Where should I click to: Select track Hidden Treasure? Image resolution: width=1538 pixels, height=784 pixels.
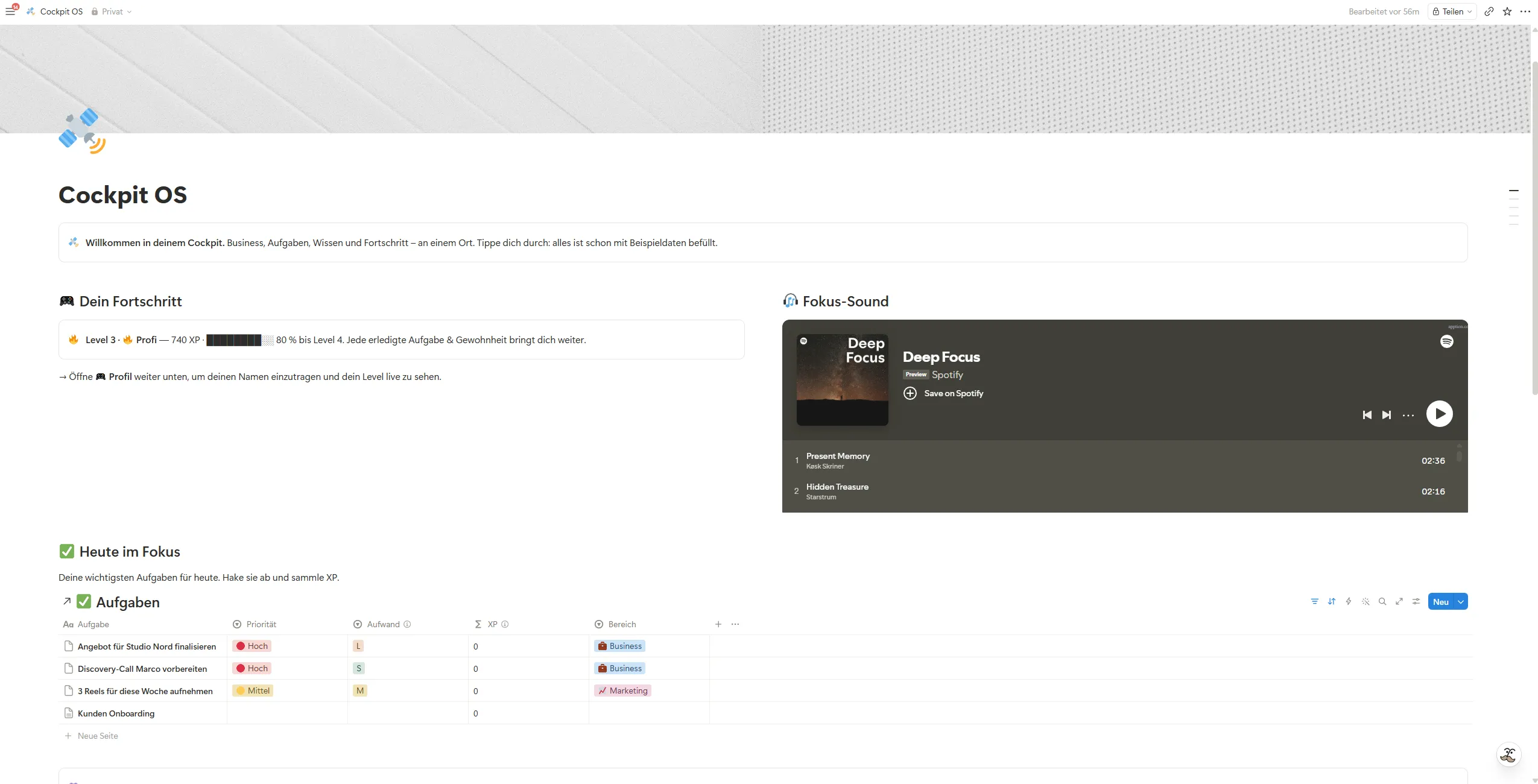click(x=1125, y=491)
